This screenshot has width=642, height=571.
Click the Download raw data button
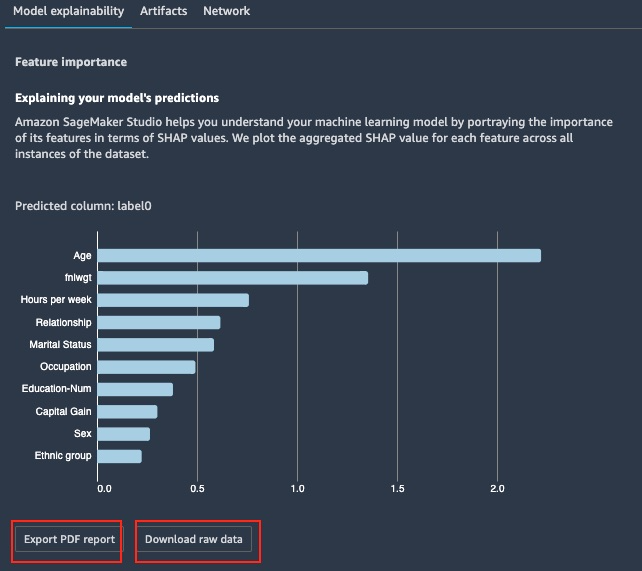(194, 539)
